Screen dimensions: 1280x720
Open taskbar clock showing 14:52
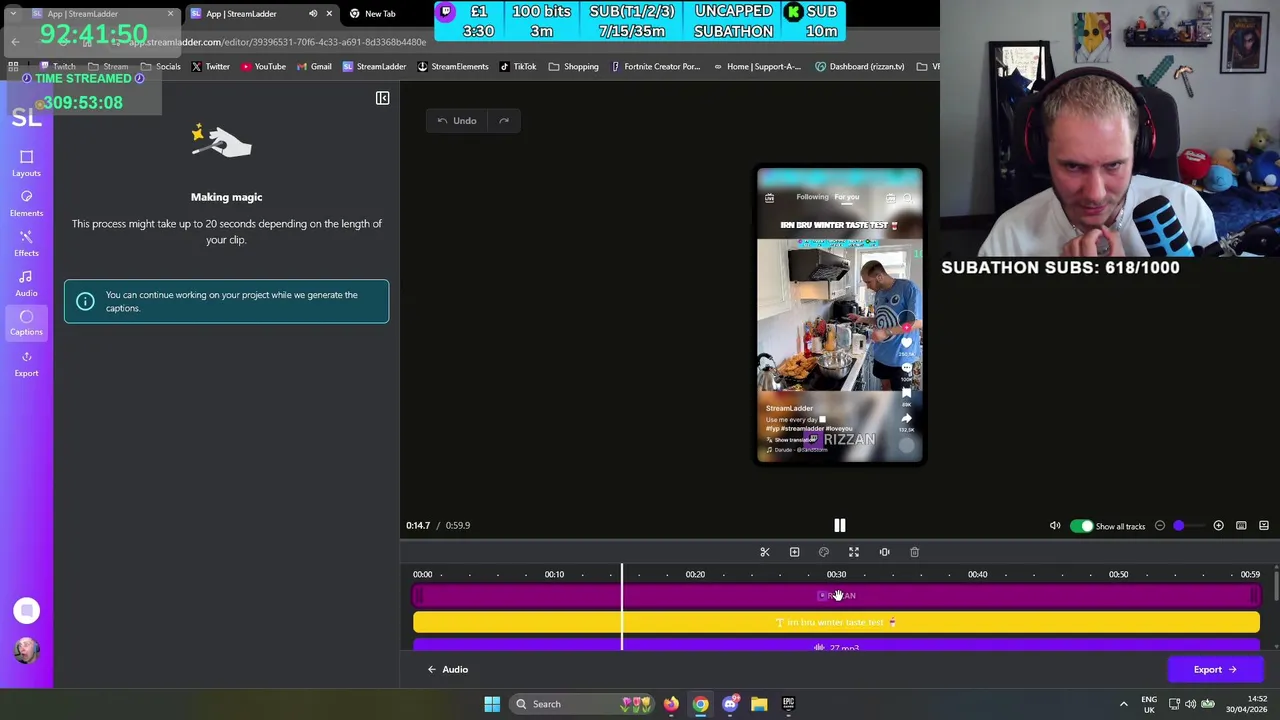1247,704
